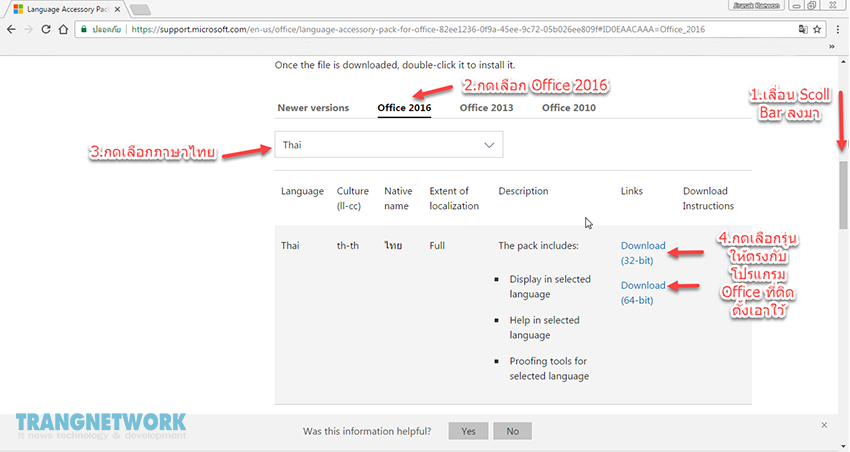Click the scrollbar up arrow
The height and width of the screenshot is (452, 850).
843,62
